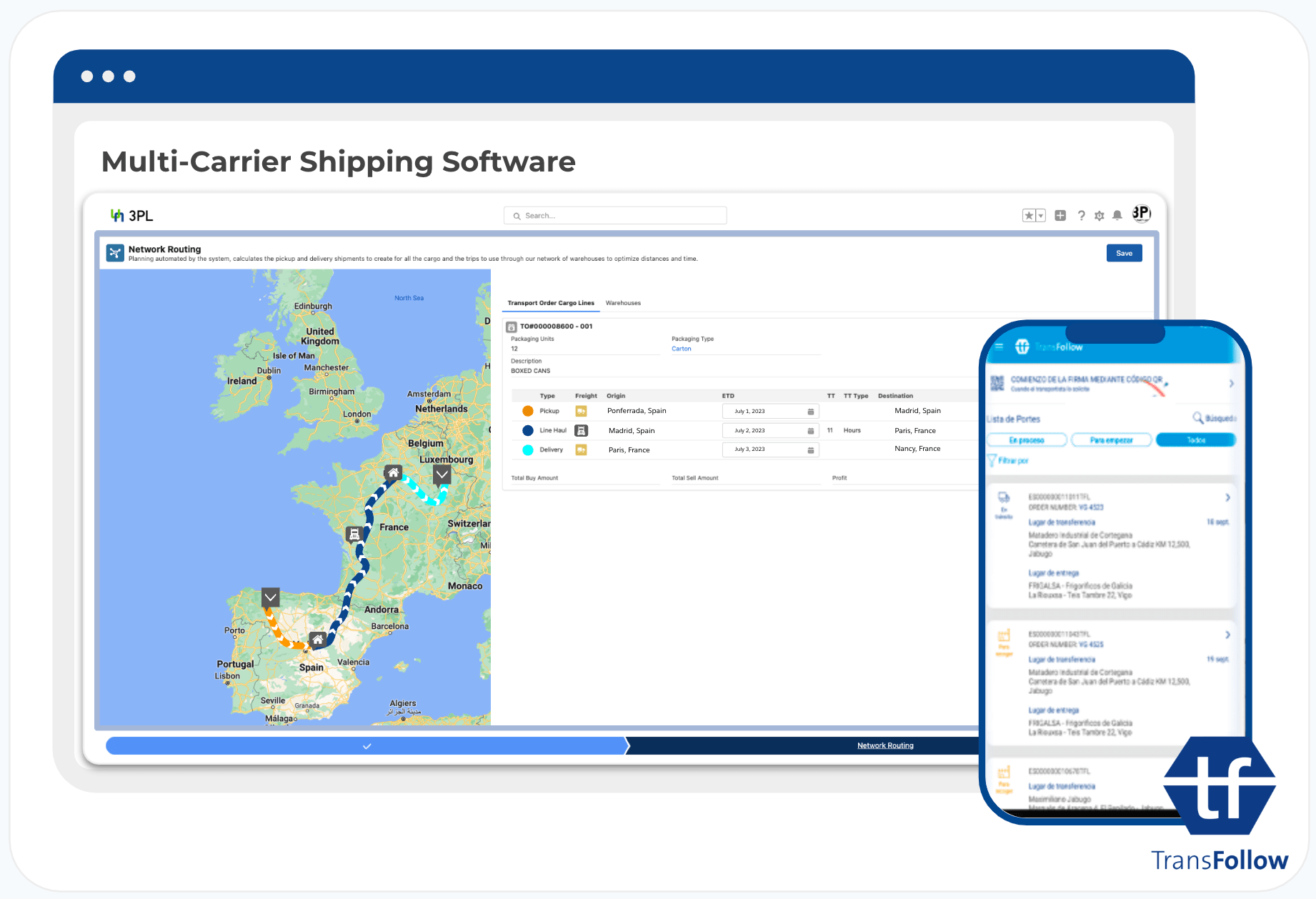Click the 3PL logo in the header
This screenshot has height=899, width=1316.
pyautogui.click(x=131, y=215)
